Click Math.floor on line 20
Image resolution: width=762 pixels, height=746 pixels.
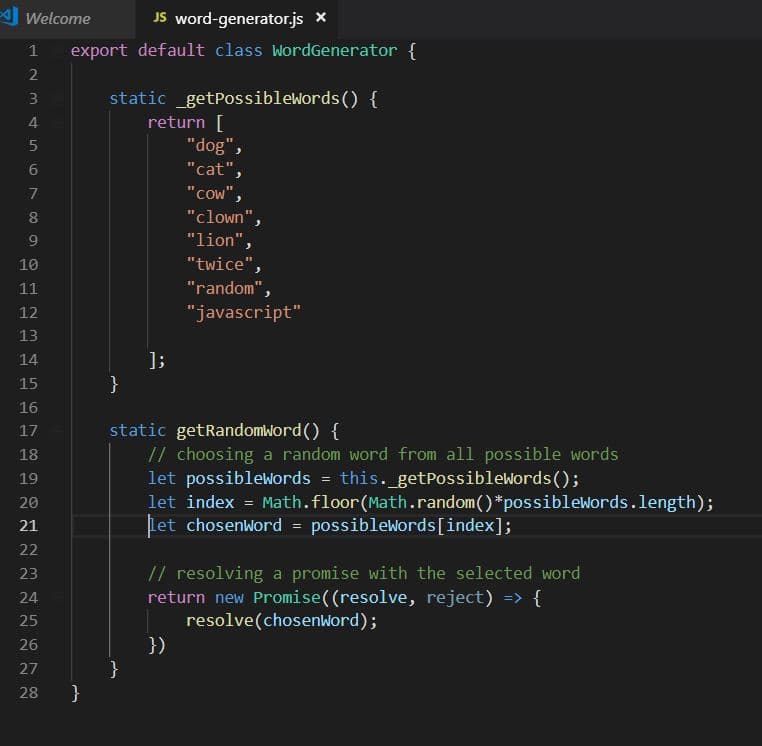(310, 502)
